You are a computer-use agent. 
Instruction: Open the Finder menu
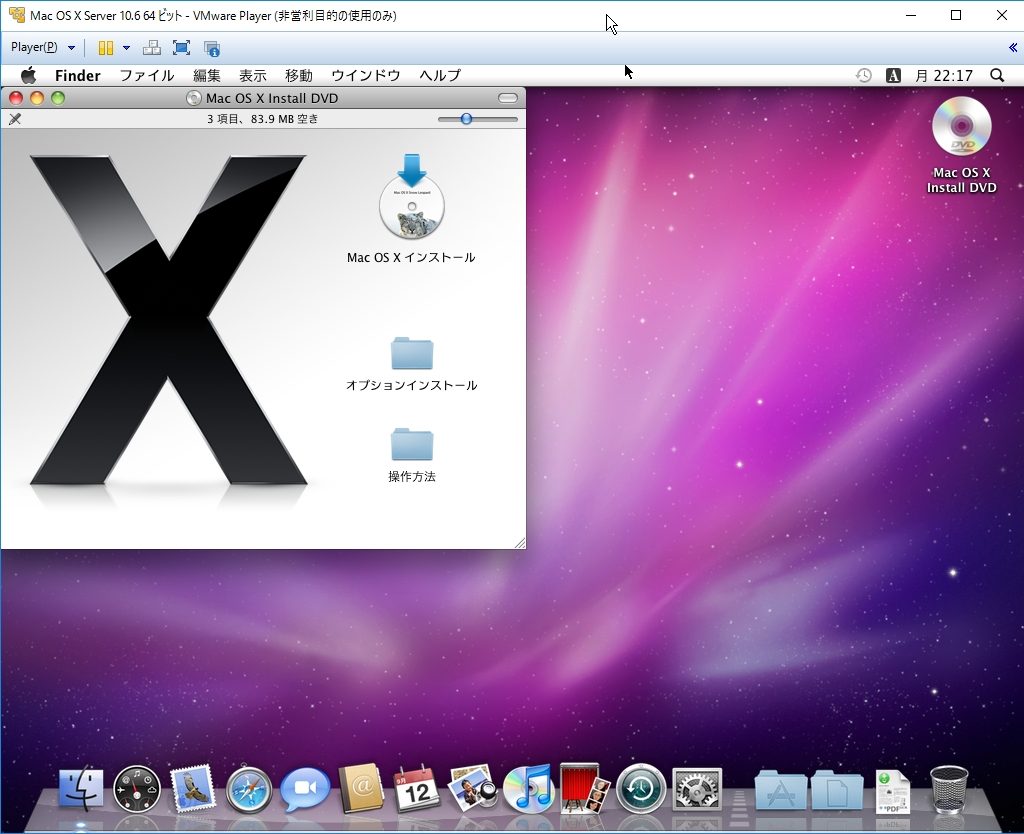point(78,76)
